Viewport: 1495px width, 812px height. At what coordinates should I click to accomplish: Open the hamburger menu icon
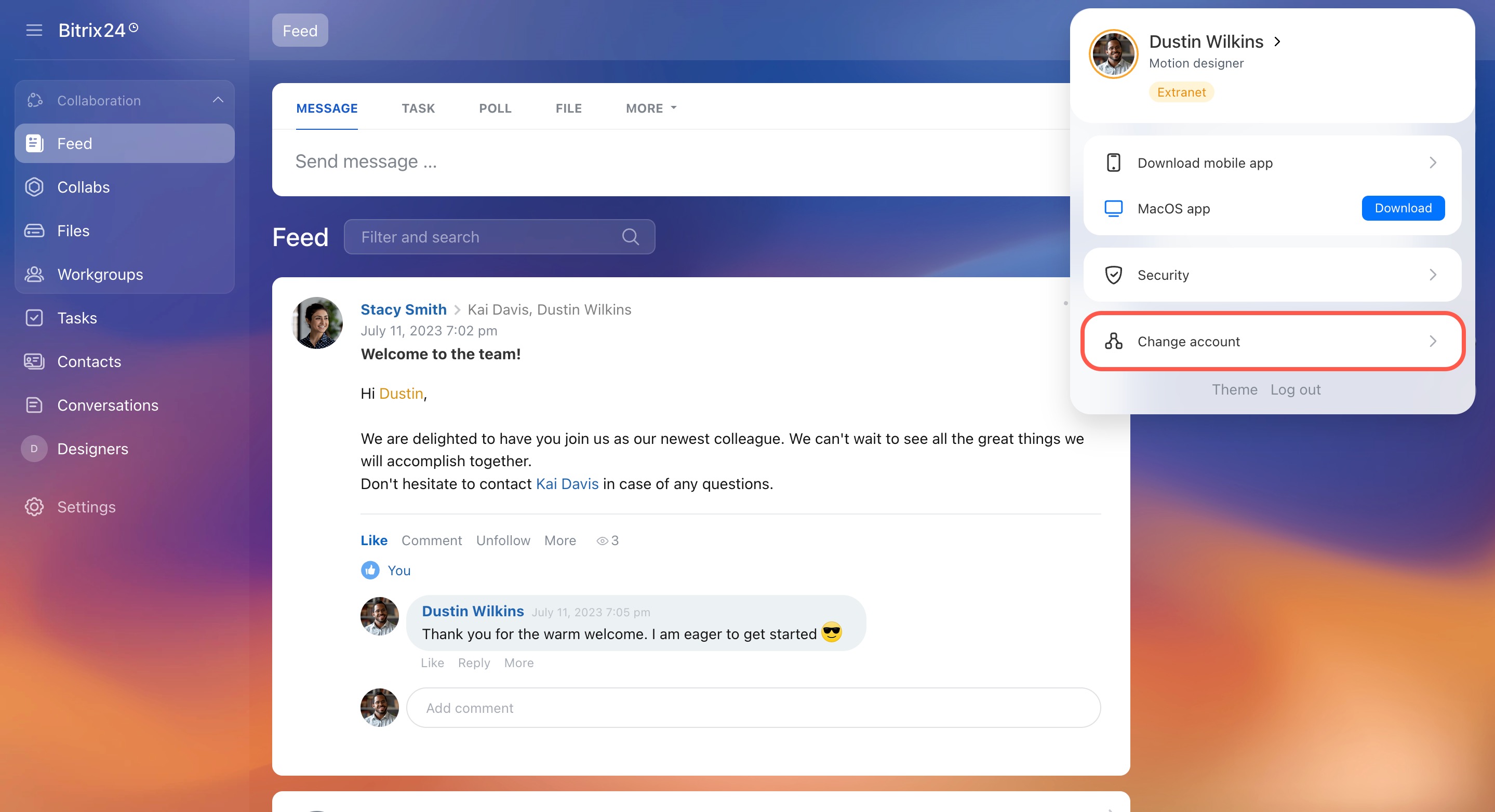[34, 30]
